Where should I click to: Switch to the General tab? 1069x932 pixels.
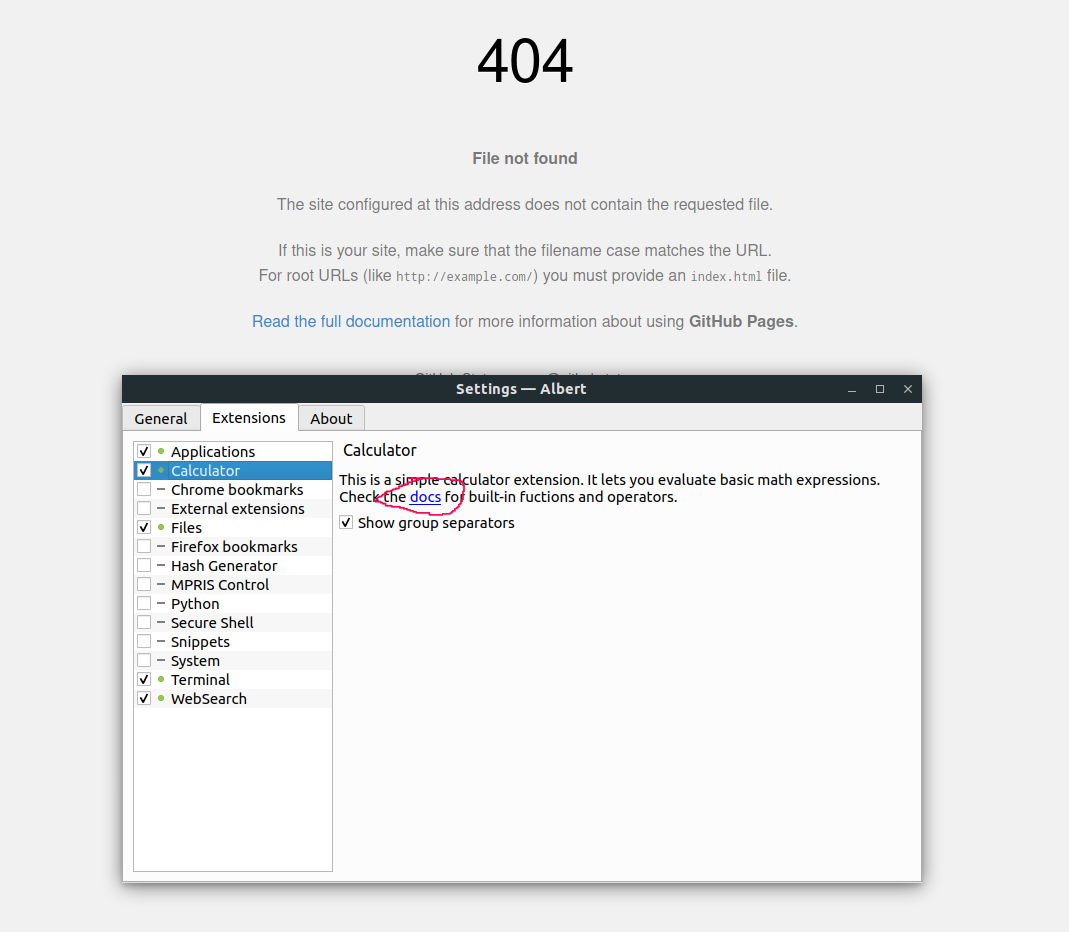pos(161,418)
